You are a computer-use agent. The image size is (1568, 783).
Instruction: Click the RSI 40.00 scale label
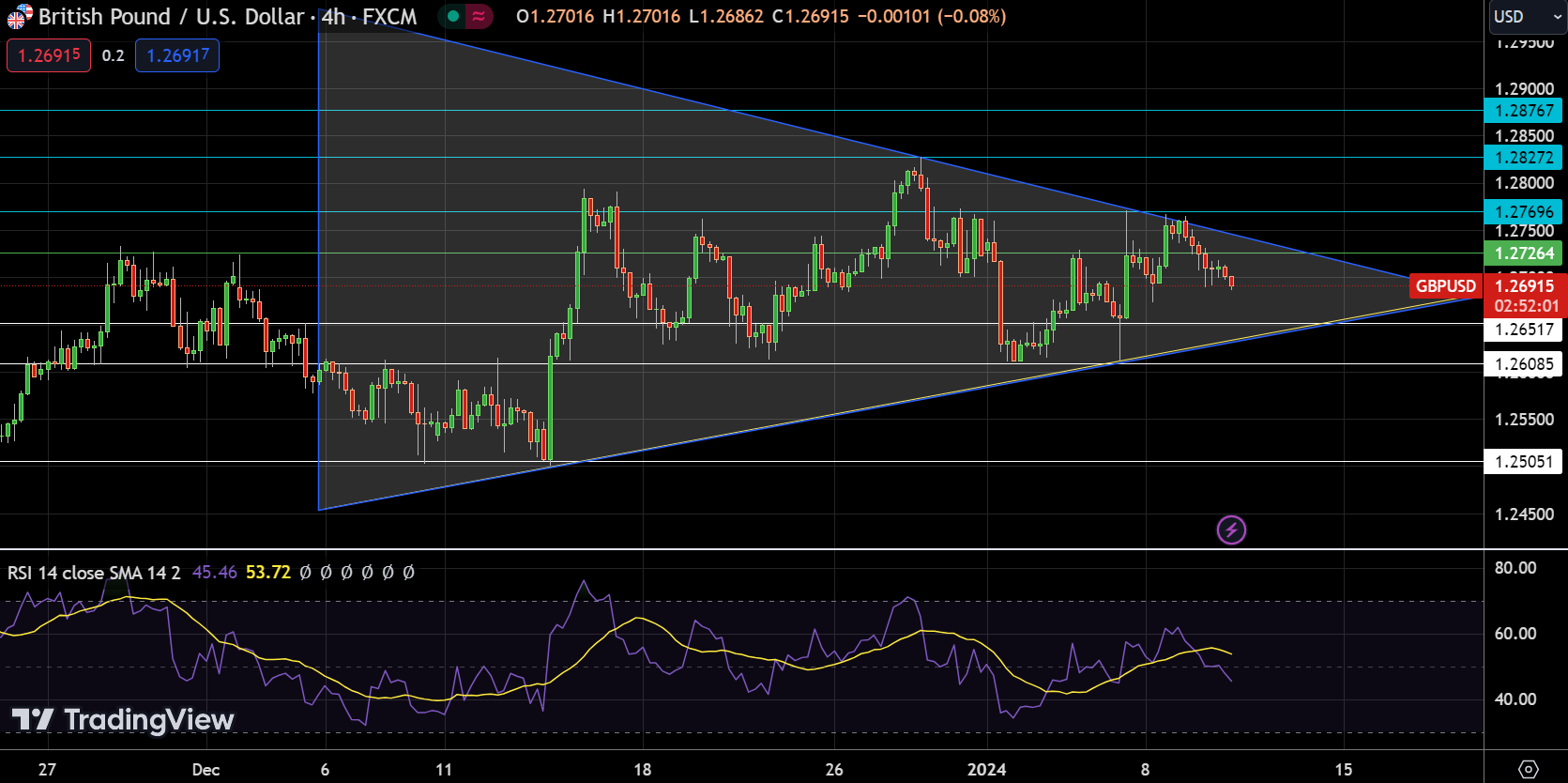point(1515,699)
